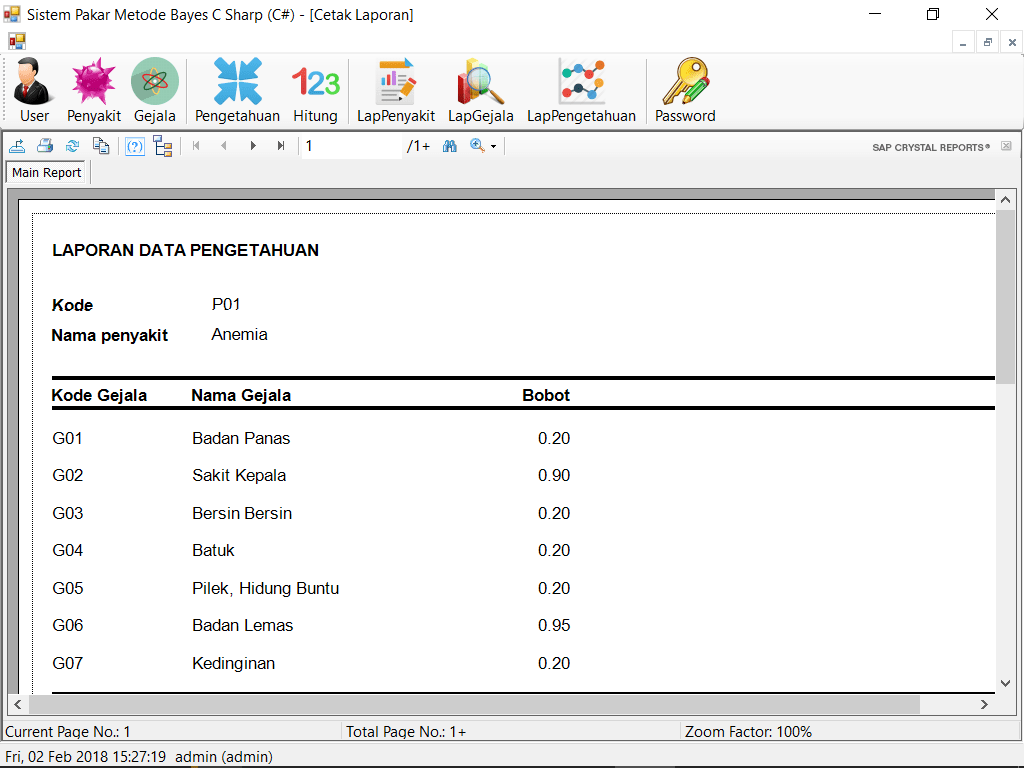
Task: Open the Pengetahuan module
Action: [x=237, y=91]
